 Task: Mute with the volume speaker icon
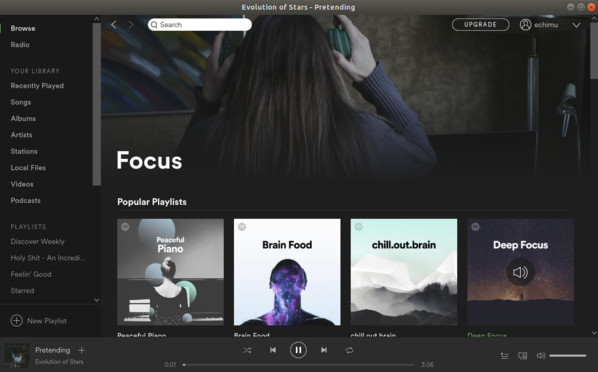(x=541, y=356)
